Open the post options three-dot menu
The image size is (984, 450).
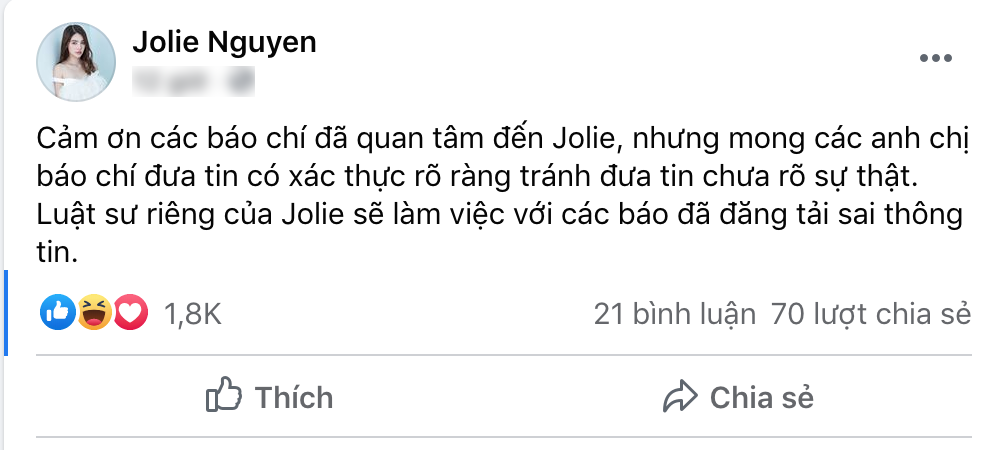(935, 58)
